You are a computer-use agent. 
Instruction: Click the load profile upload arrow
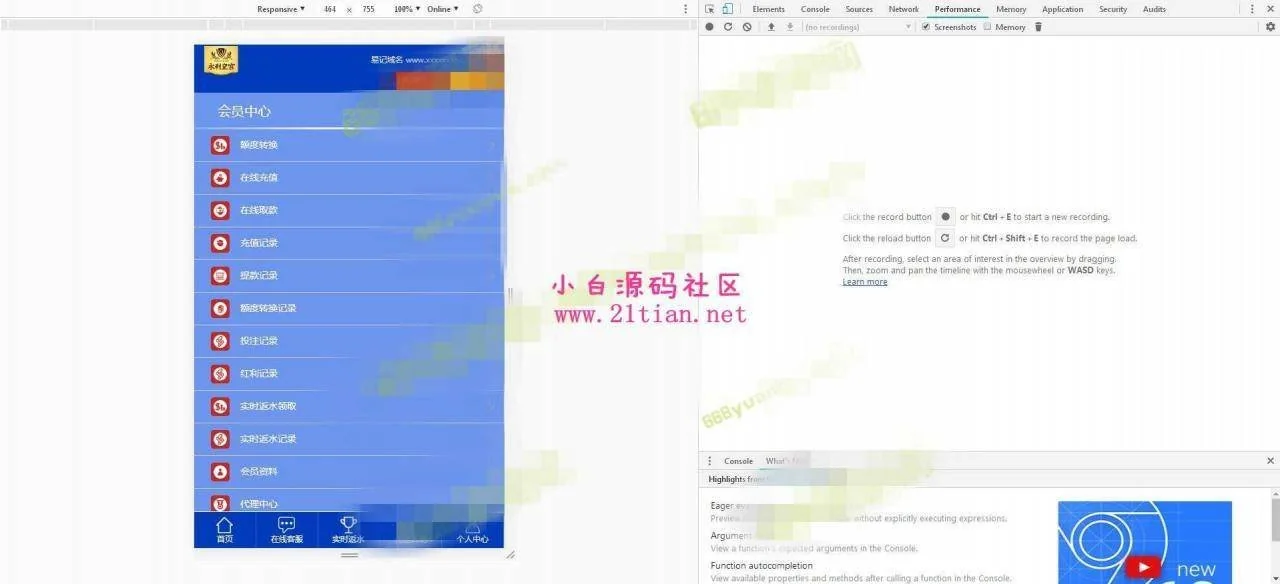coord(771,27)
